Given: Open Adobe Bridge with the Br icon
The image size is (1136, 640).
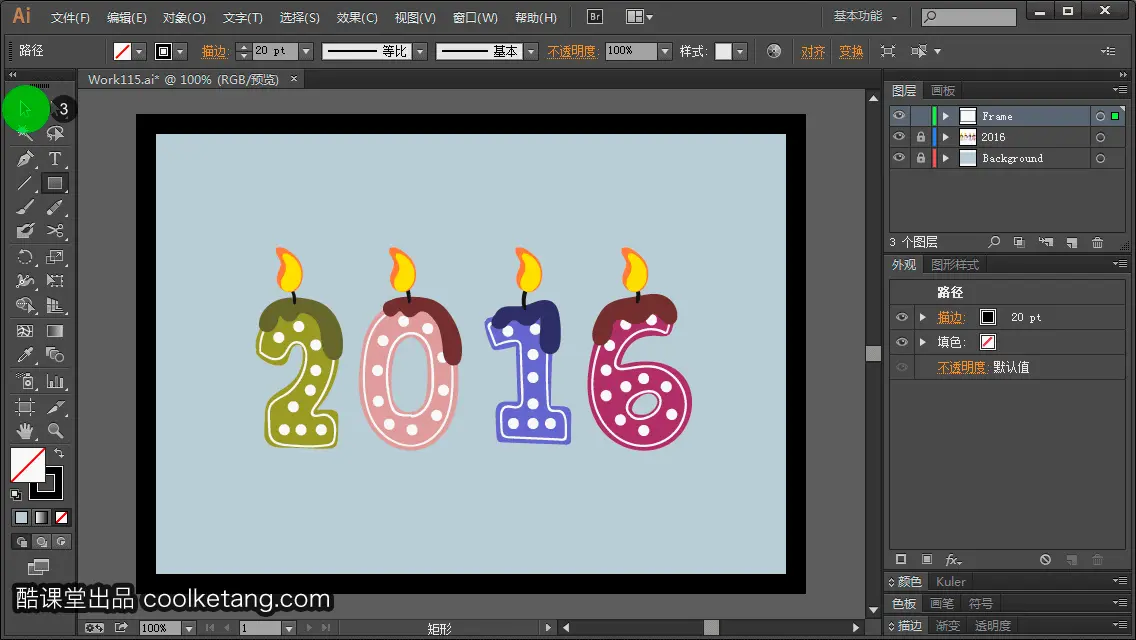Looking at the screenshot, I should pos(595,17).
